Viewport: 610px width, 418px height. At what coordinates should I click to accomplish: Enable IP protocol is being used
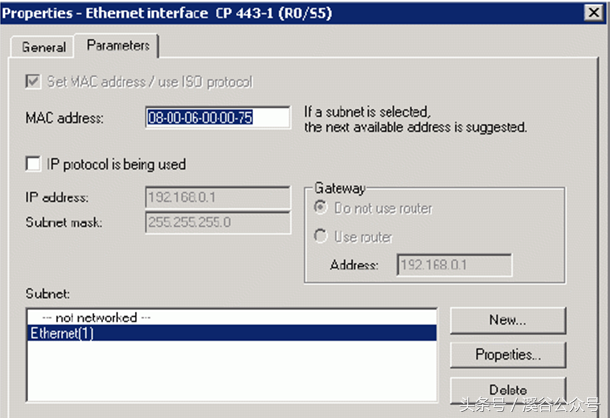click(33, 164)
